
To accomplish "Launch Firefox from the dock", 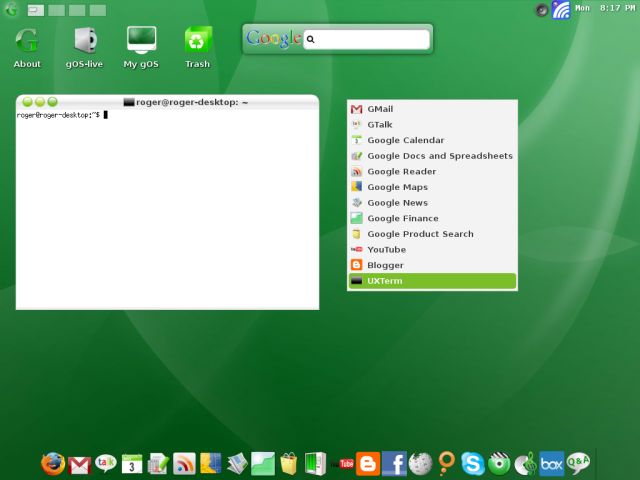I will (x=53, y=464).
